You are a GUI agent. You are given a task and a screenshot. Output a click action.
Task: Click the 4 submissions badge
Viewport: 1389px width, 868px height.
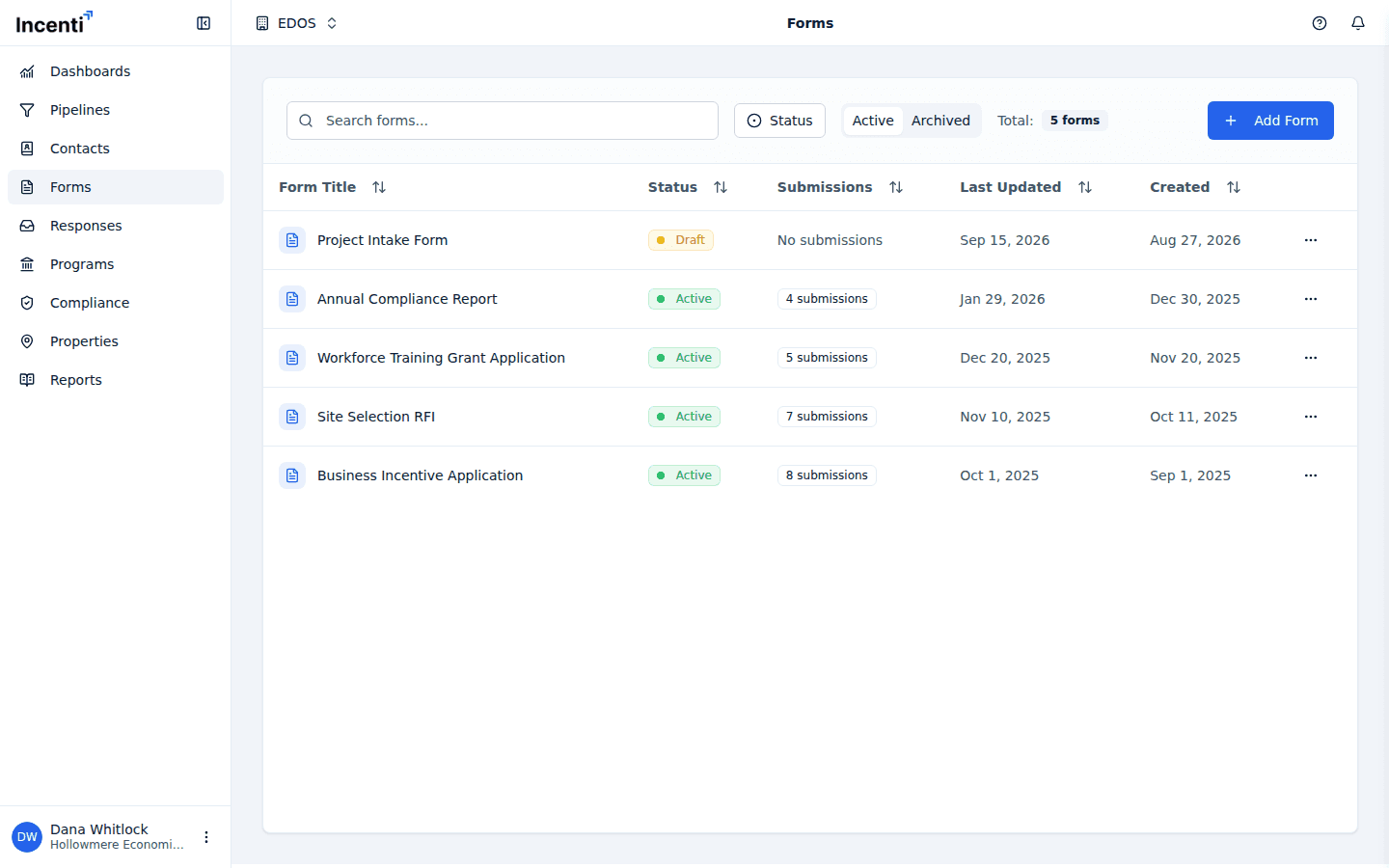pyautogui.click(x=827, y=299)
